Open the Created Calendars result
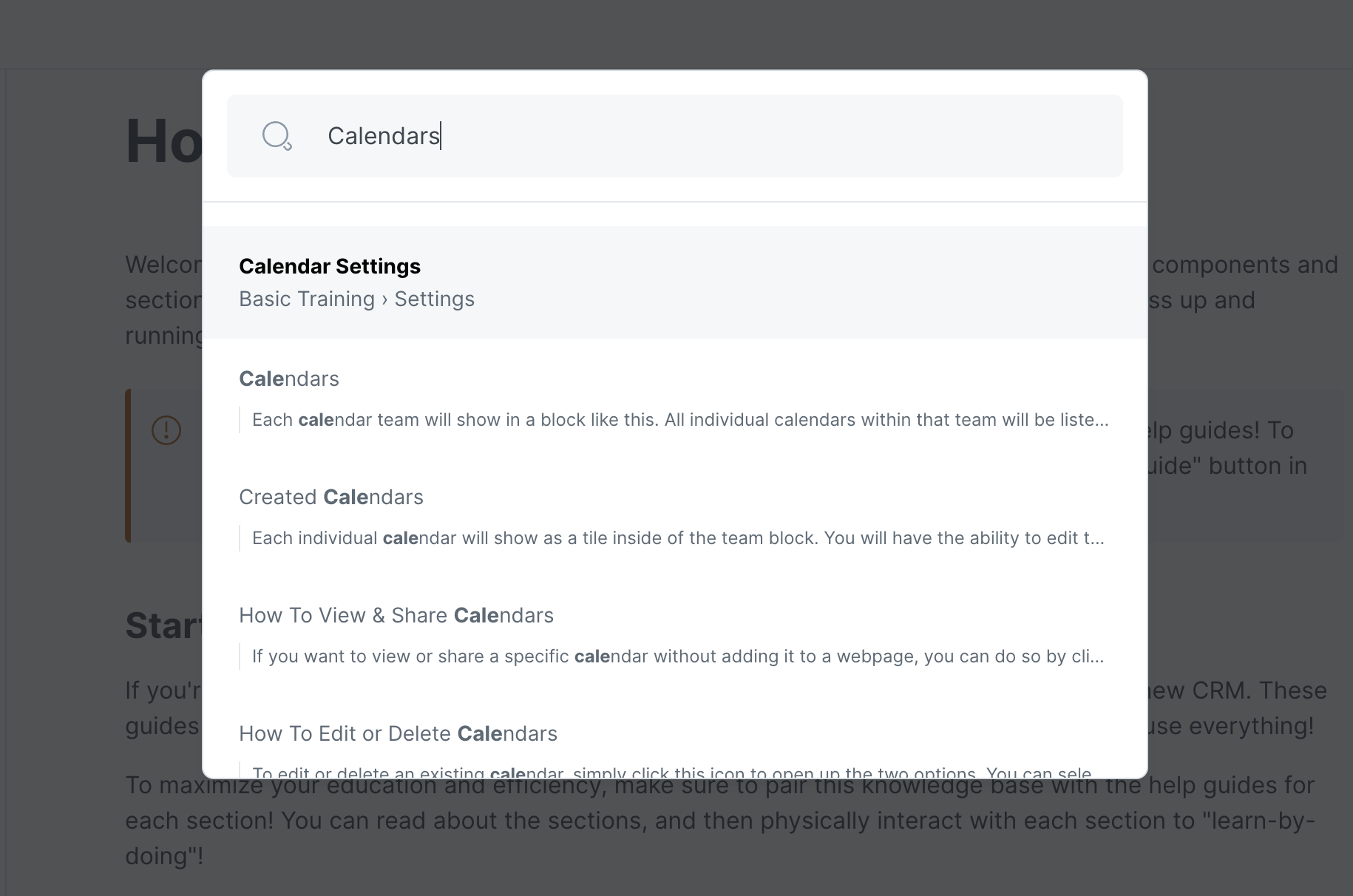This screenshot has height=896, width=1353. pyautogui.click(x=330, y=498)
